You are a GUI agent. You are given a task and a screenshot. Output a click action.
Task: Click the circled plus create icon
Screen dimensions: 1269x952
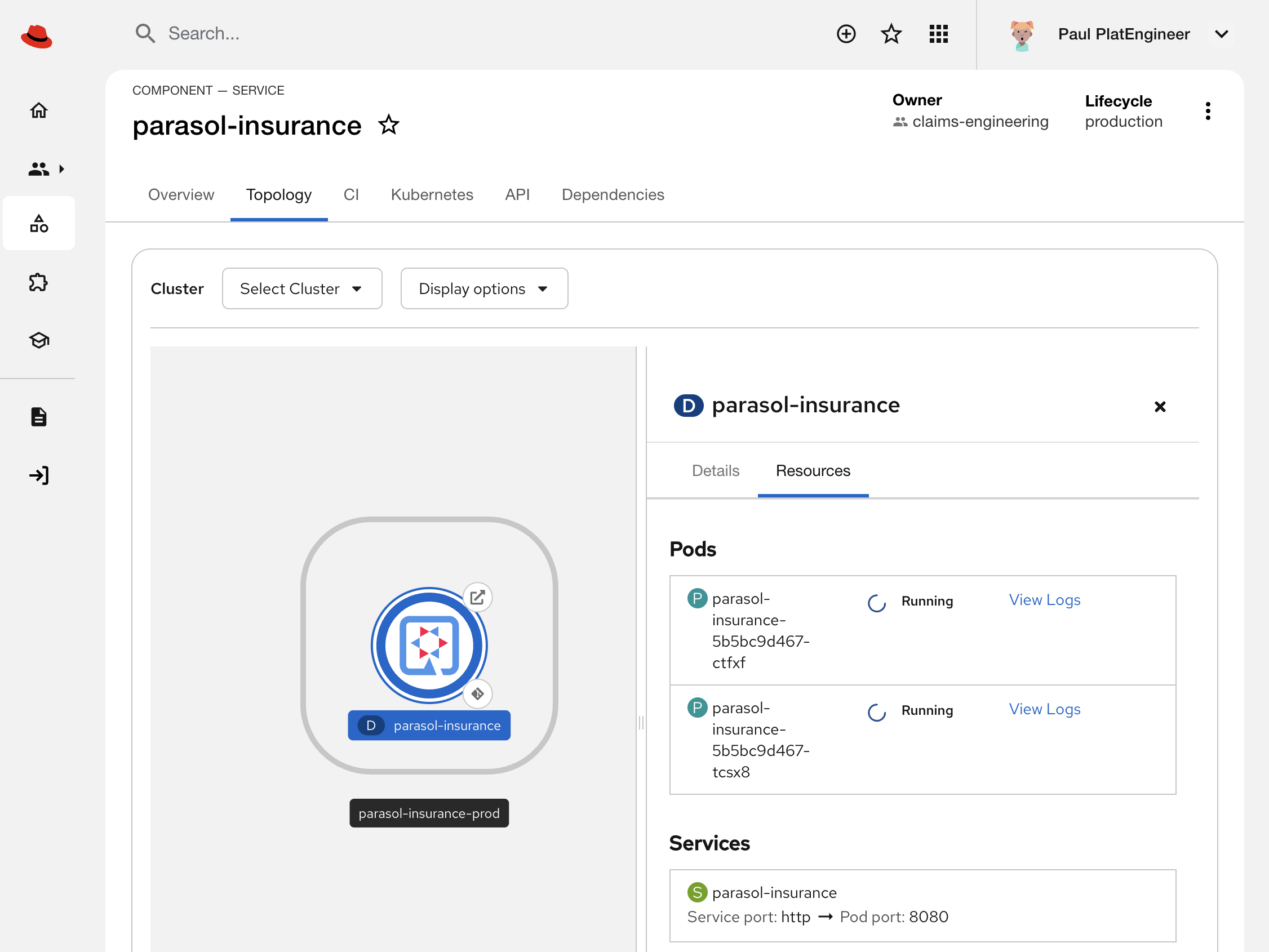click(846, 34)
